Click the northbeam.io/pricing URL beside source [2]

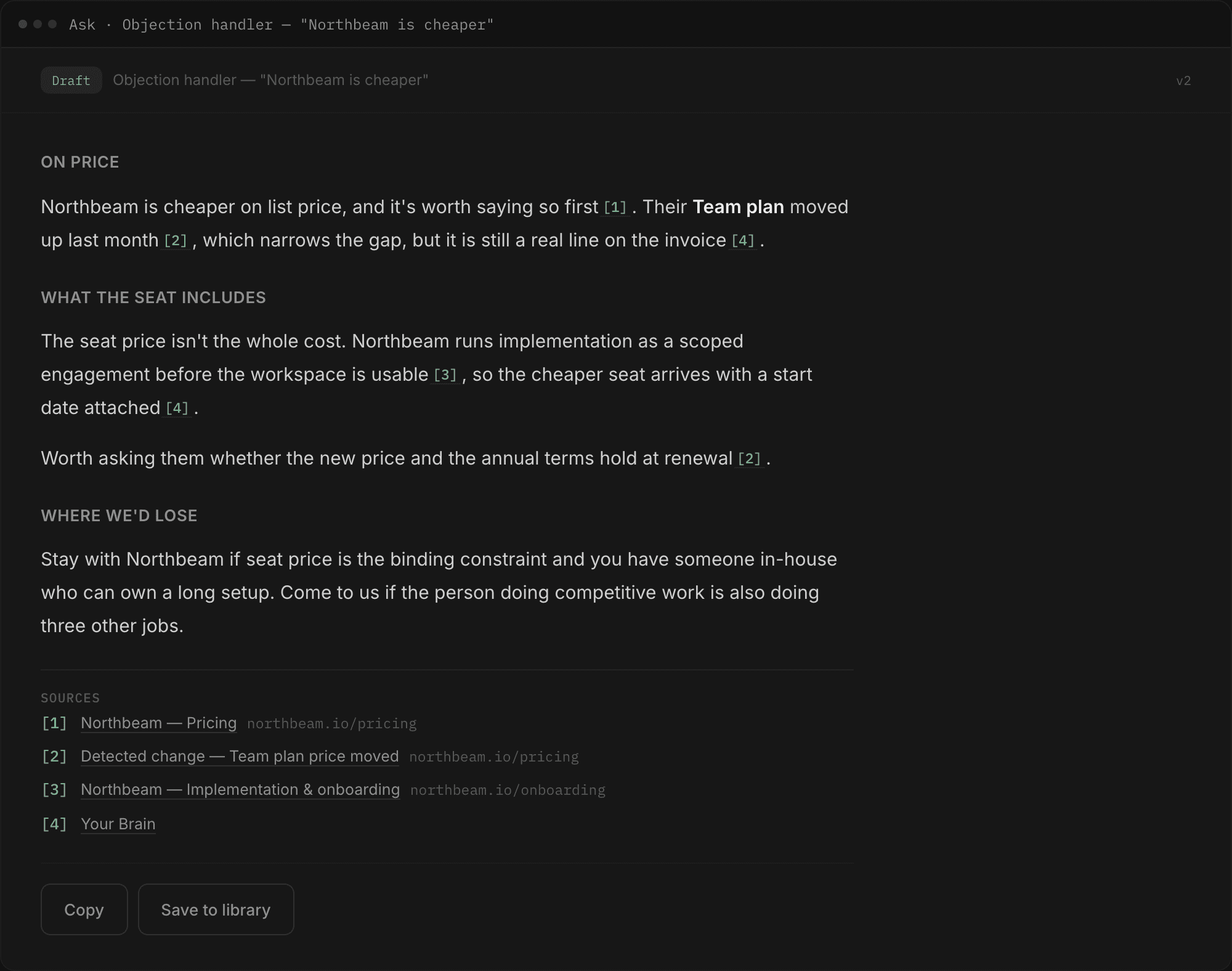(494, 757)
